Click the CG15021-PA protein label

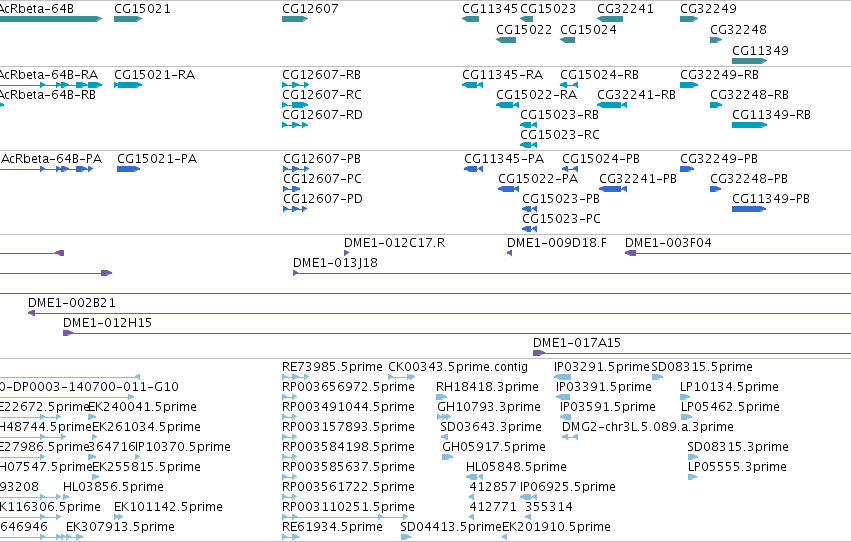(157, 158)
